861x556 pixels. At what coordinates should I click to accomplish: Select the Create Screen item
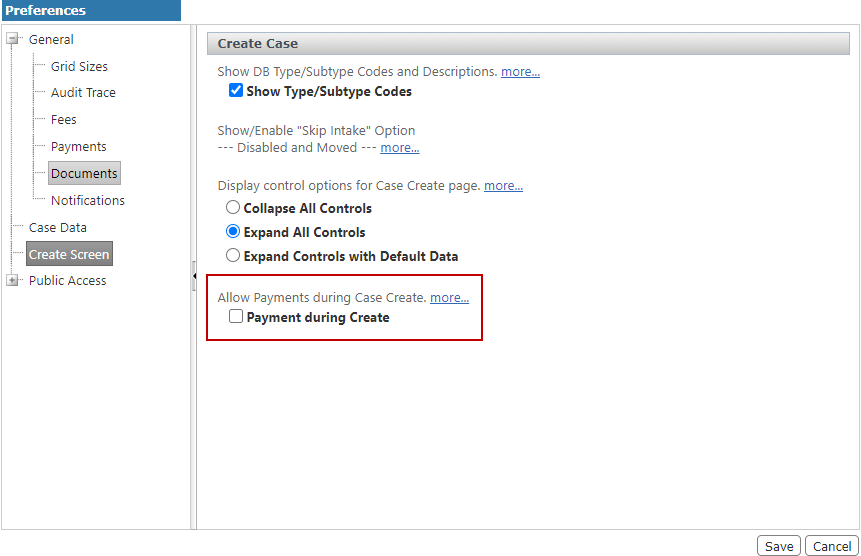coord(69,254)
